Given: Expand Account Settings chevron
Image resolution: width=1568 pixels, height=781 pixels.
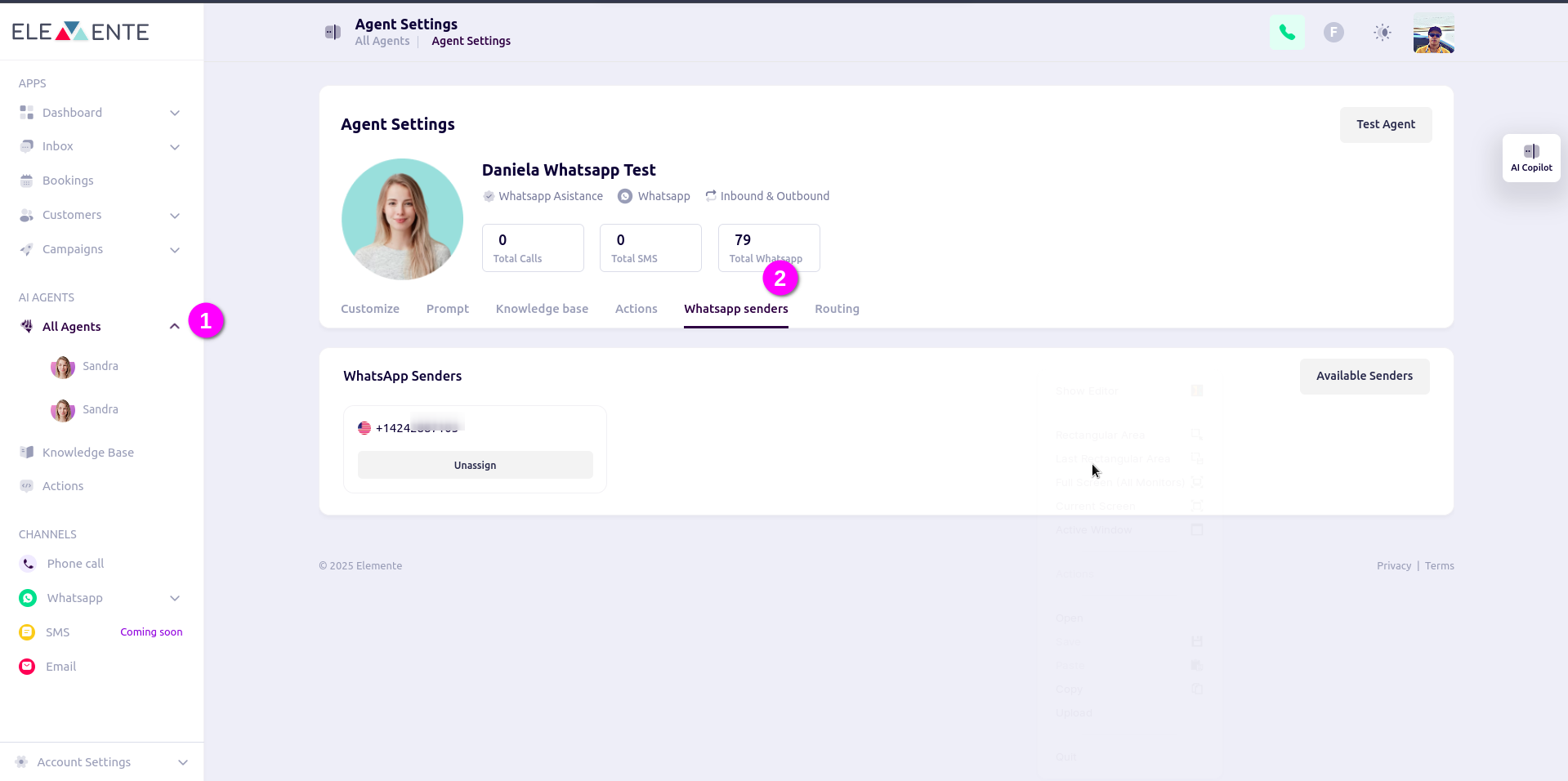Looking at the screenshot, I should click(183, 762).
